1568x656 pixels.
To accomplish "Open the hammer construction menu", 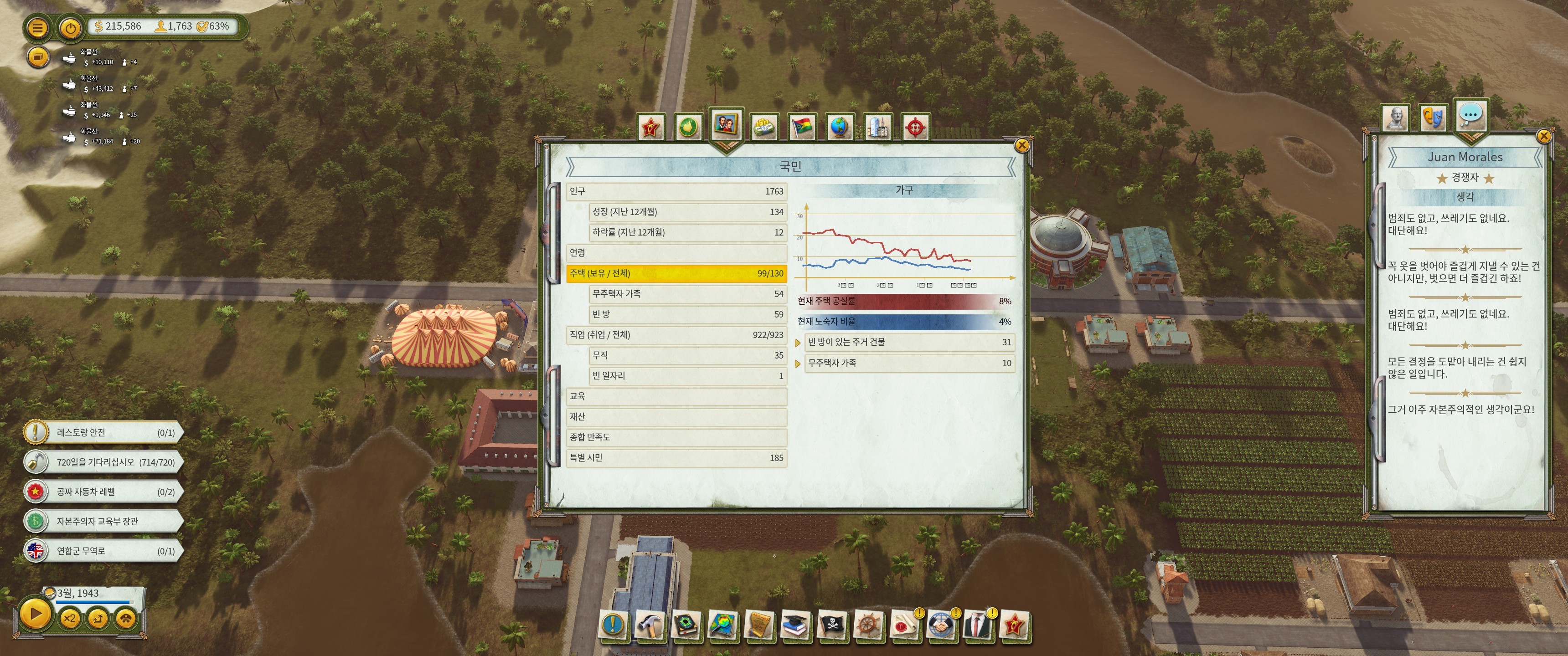I will 649,625.
